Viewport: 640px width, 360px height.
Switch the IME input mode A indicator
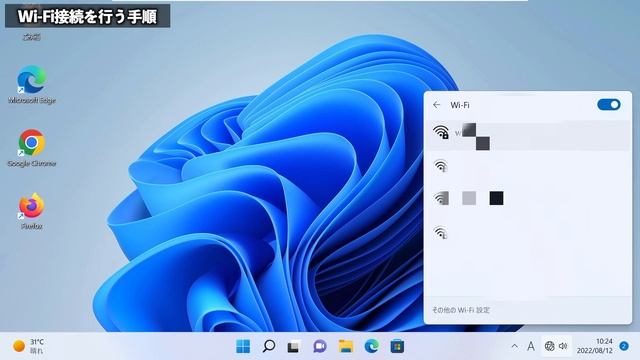click(531, 347)
